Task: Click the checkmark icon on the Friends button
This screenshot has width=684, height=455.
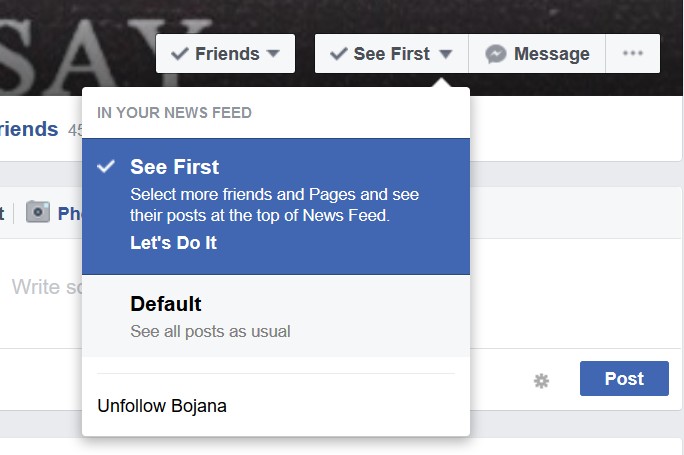Action: [180, 54]
